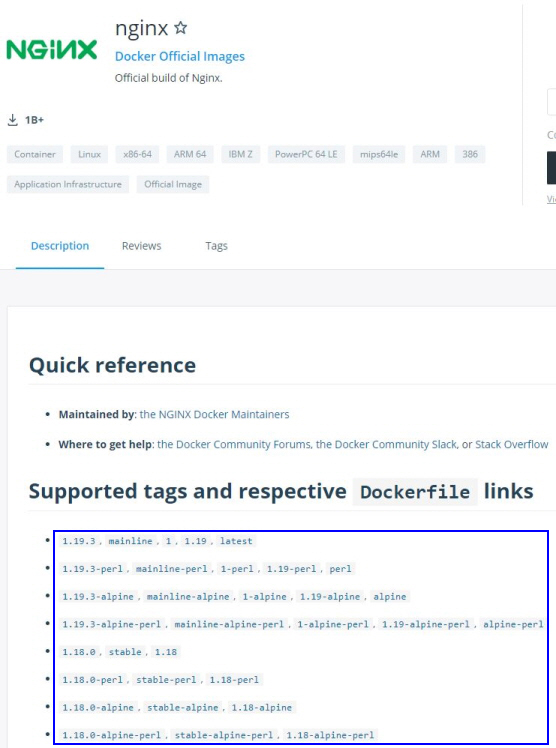The height and width of the screenshot is (748, 556).
Task: Click the download count icon
Action: [x=12, y=120]
